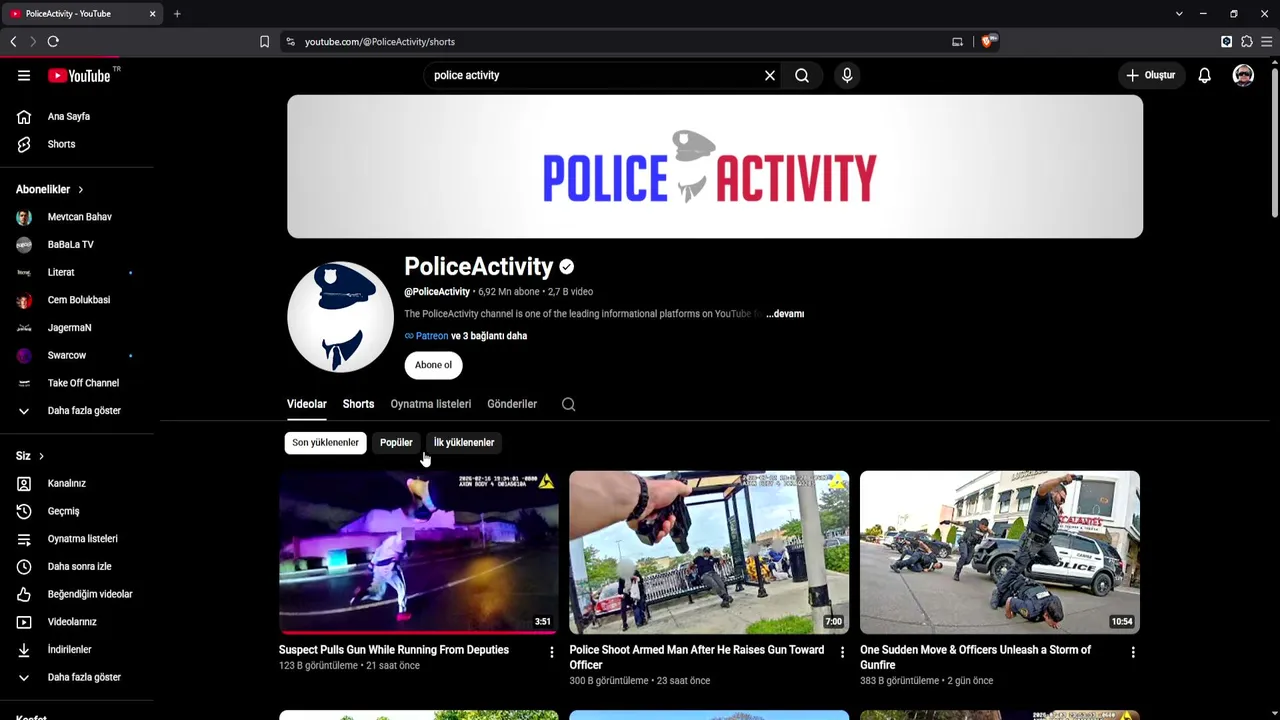Open options menu for Police Shoot Armed Man

pyautogui.click(x=842, y=652)
